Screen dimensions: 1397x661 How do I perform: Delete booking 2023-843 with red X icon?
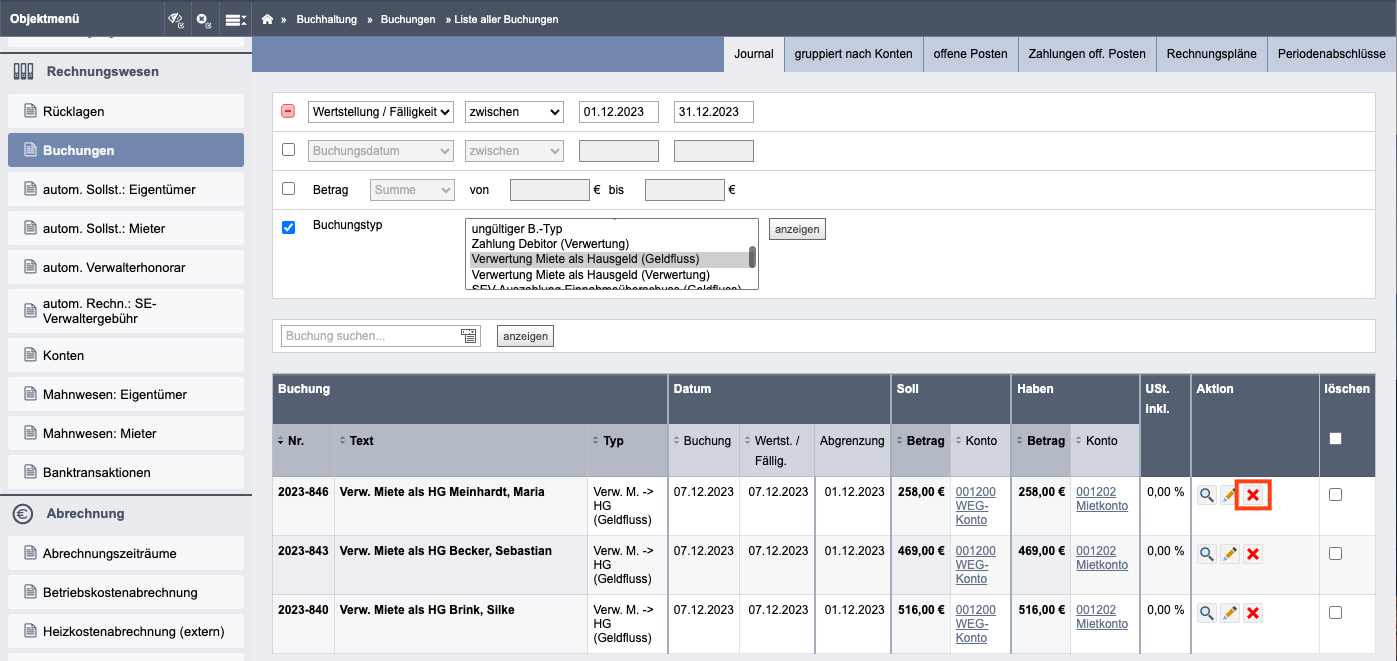click(x=1253, y=554)
